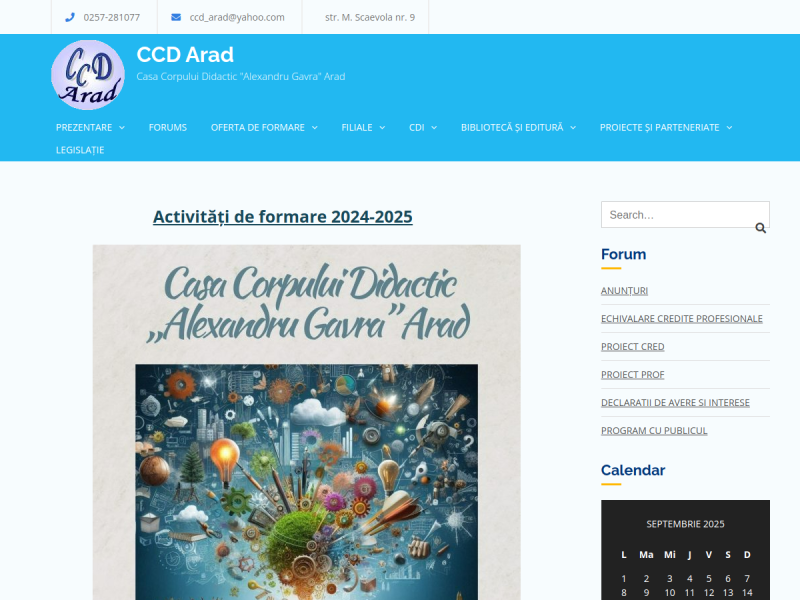Expand the PREZENTARE dropdown menu
Image resolution: width=800 pixels, height=600 pixels.
coord(89,127)
